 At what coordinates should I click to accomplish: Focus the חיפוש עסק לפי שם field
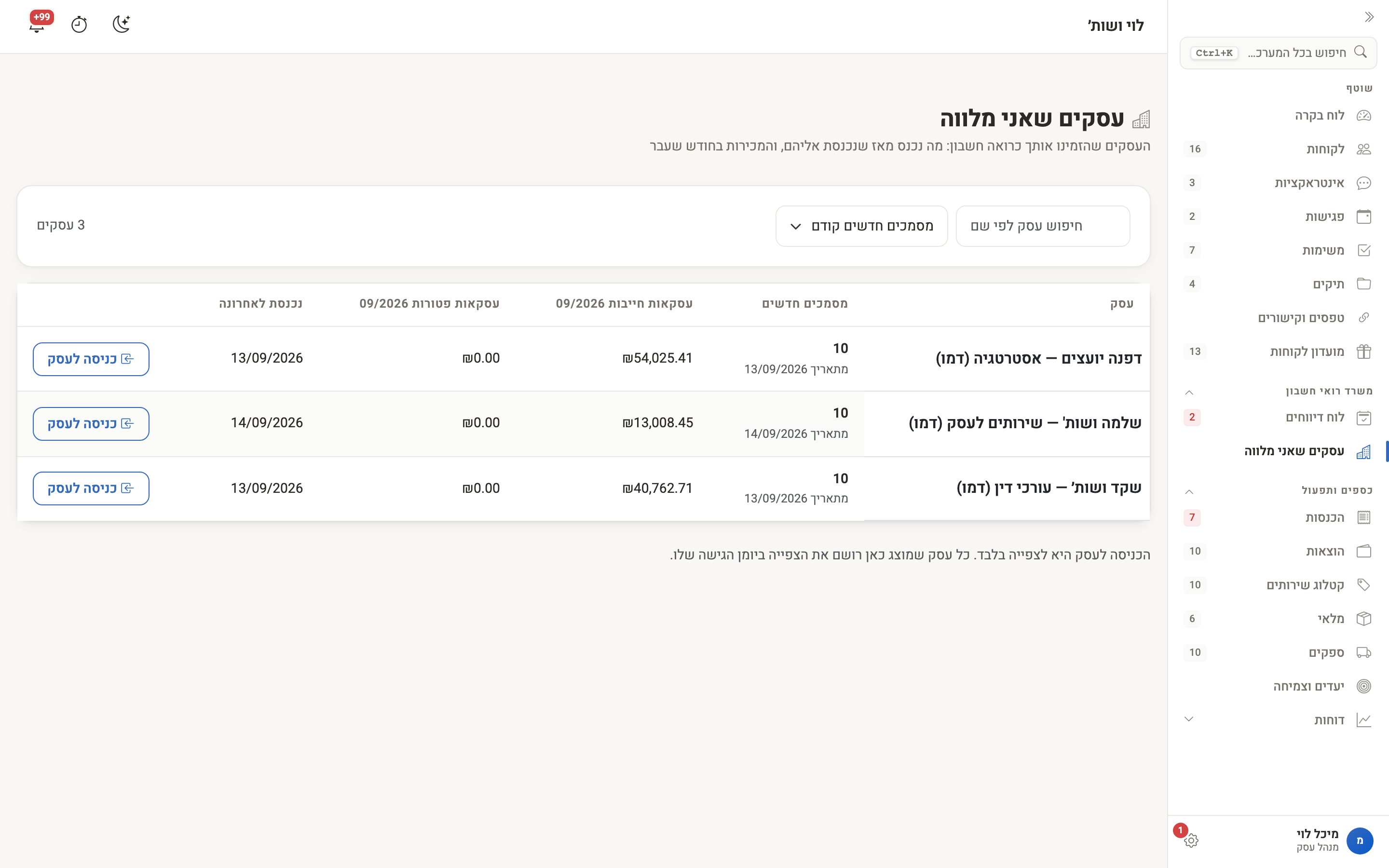pyautogui.click(x=1043, y=226)
